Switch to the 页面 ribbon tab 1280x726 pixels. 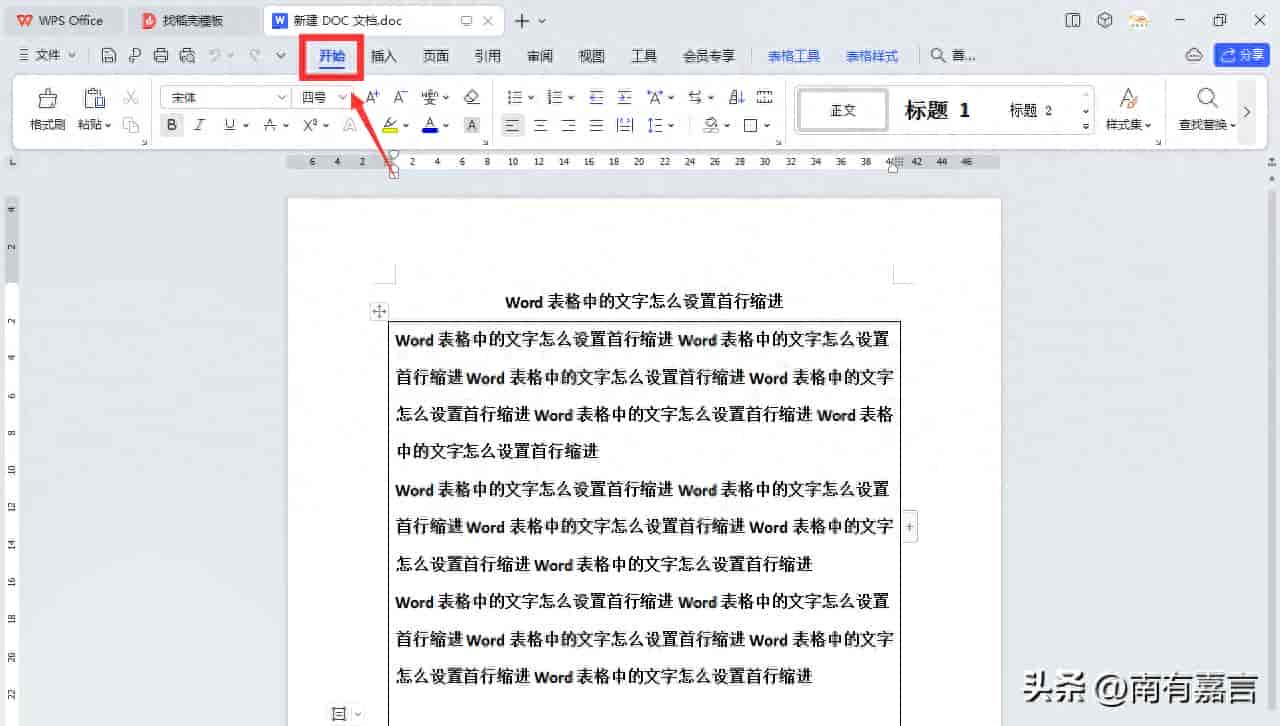coord(436,56)
